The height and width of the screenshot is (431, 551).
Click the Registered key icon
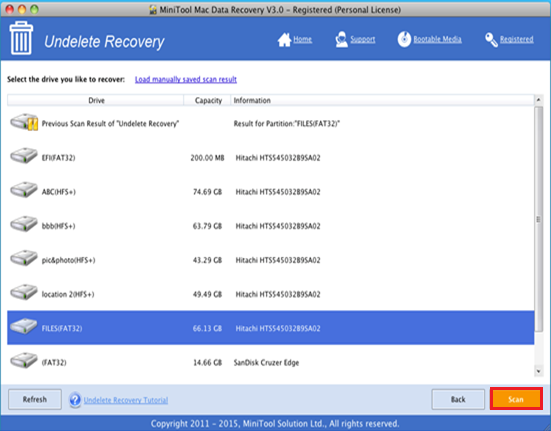tap(491, 40)
